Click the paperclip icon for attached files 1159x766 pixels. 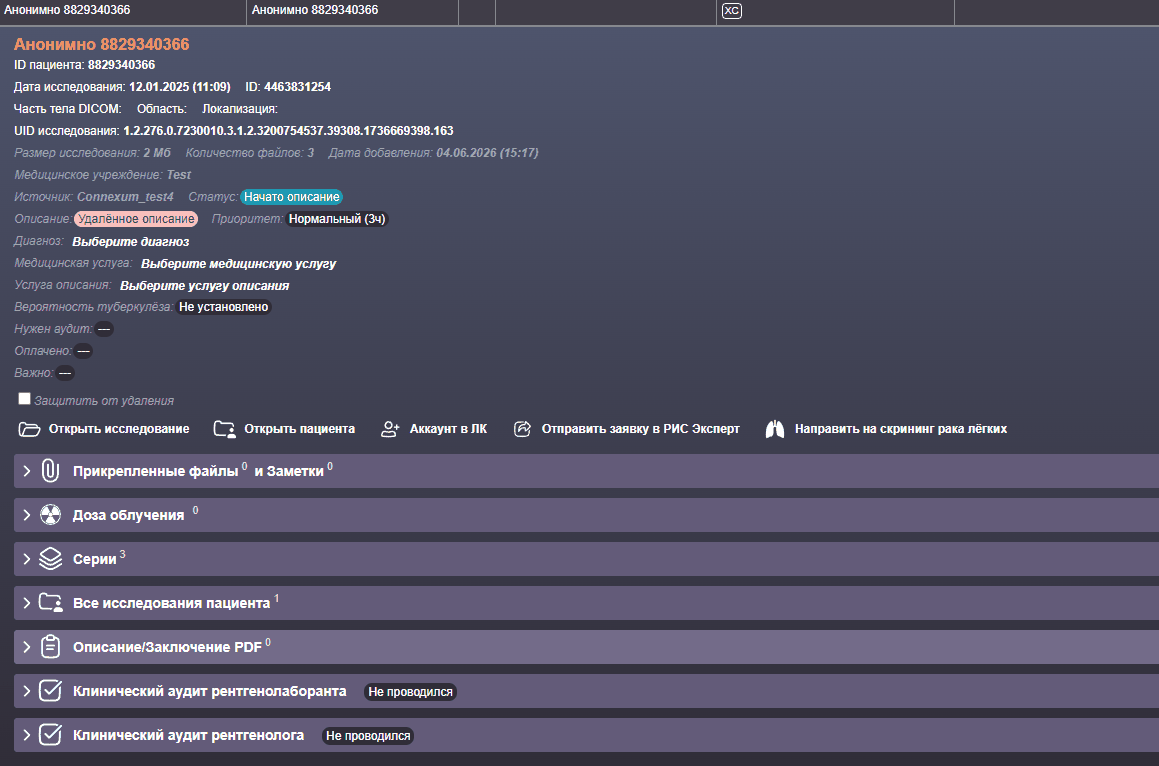click(x=50, y=471)
